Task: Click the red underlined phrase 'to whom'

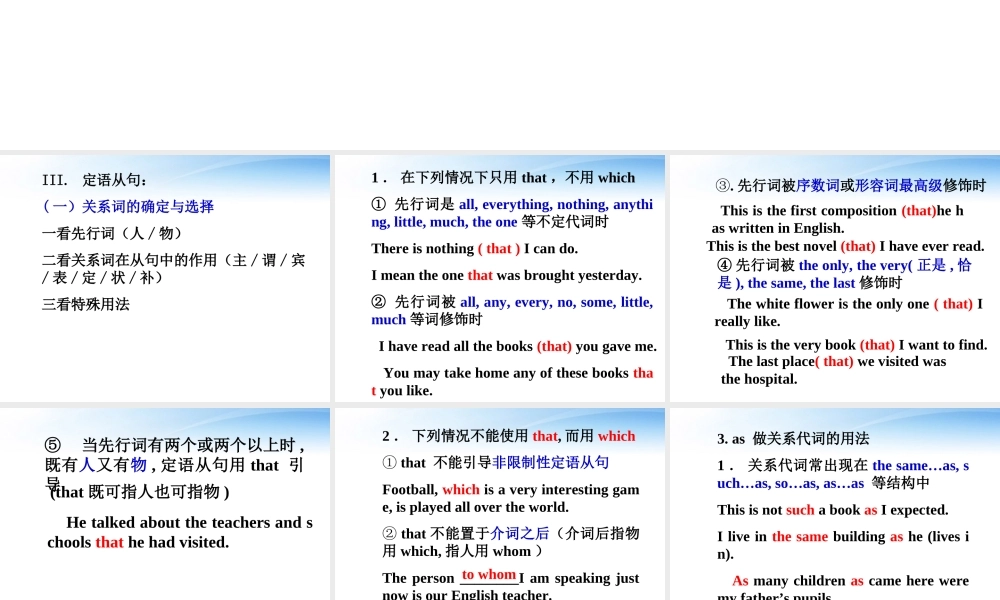Action: point(489,575)
